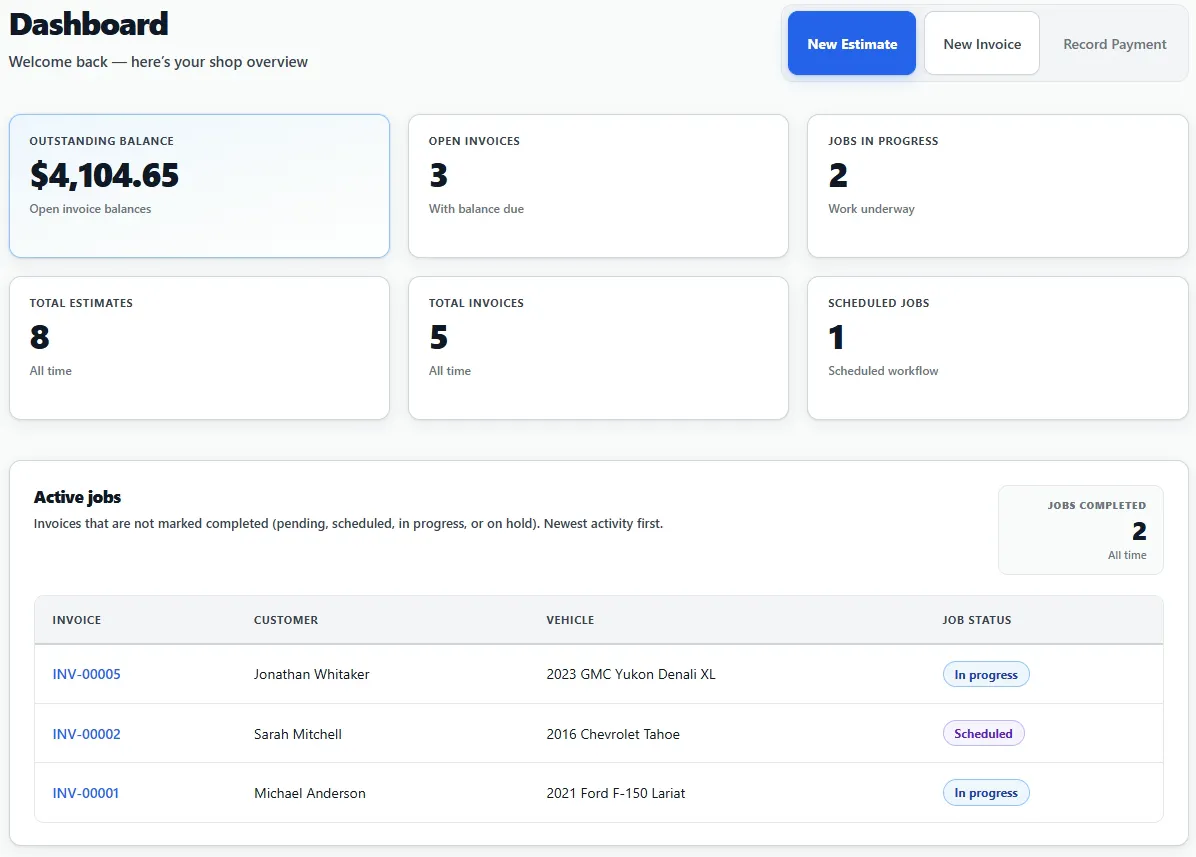The width and height of the screenshot is (1196, 857).
Task: Select the Total Invoices card
Action: pyautogui.click(x=598, y=348)
